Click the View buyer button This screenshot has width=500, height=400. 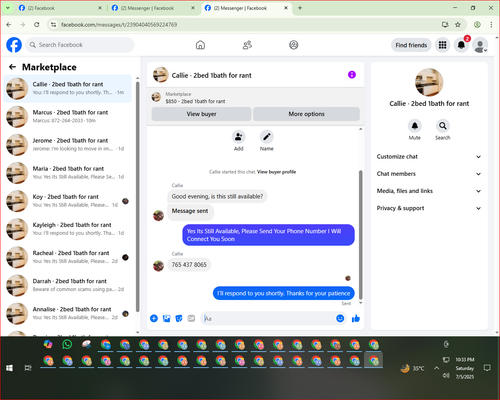(x=201, y=114)
